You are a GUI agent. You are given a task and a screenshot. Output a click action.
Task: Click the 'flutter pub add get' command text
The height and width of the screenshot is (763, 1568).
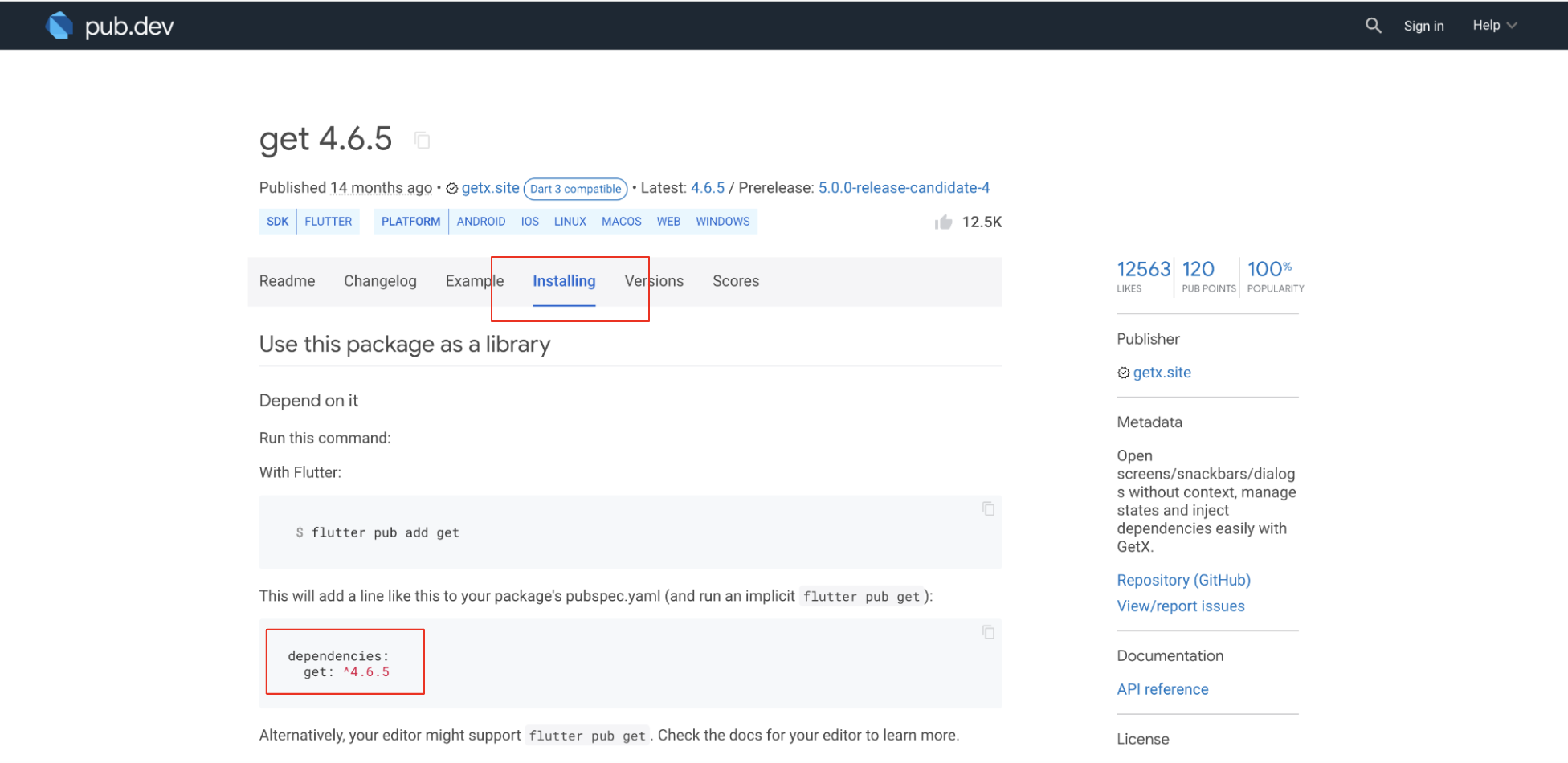click(385, 532)
